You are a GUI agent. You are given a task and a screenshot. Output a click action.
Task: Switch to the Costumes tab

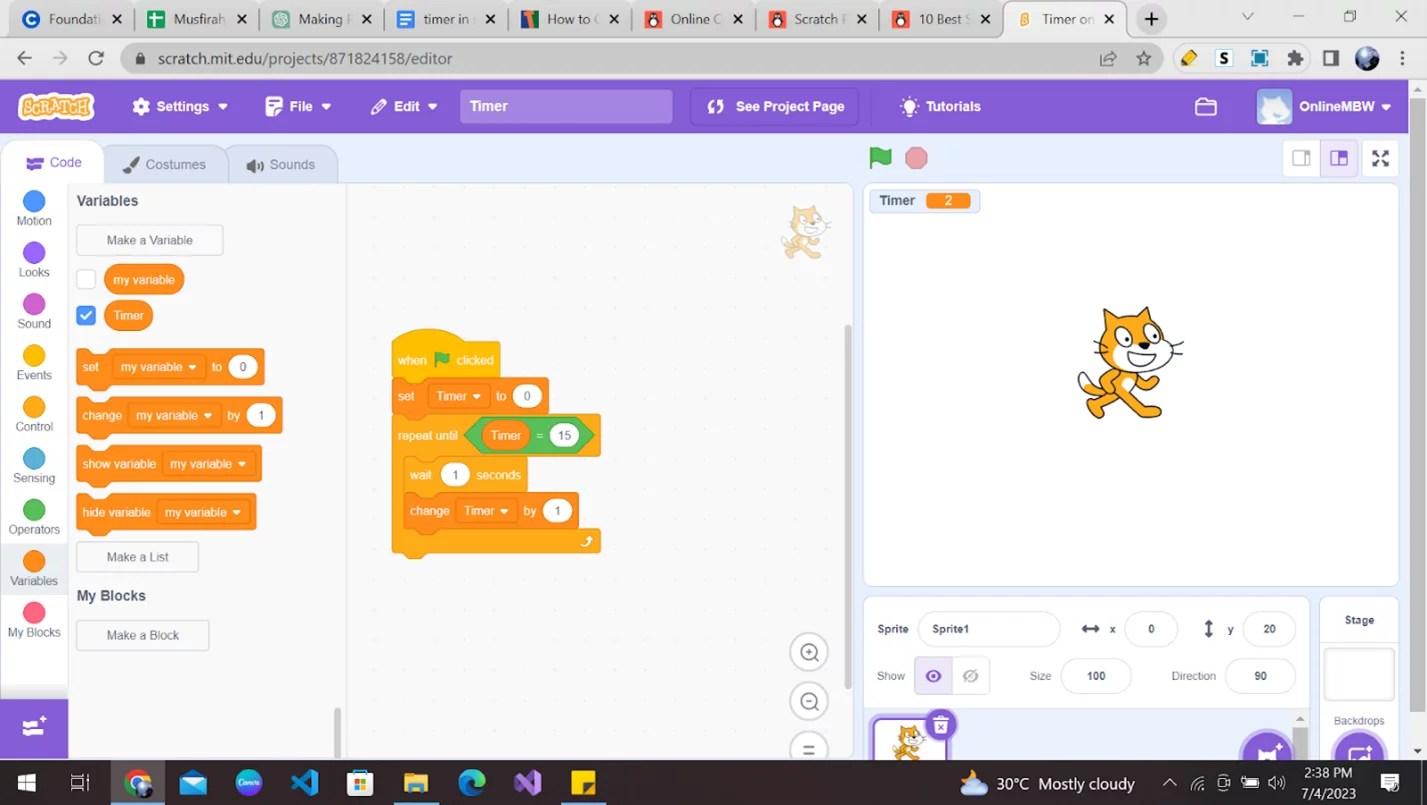166,163
